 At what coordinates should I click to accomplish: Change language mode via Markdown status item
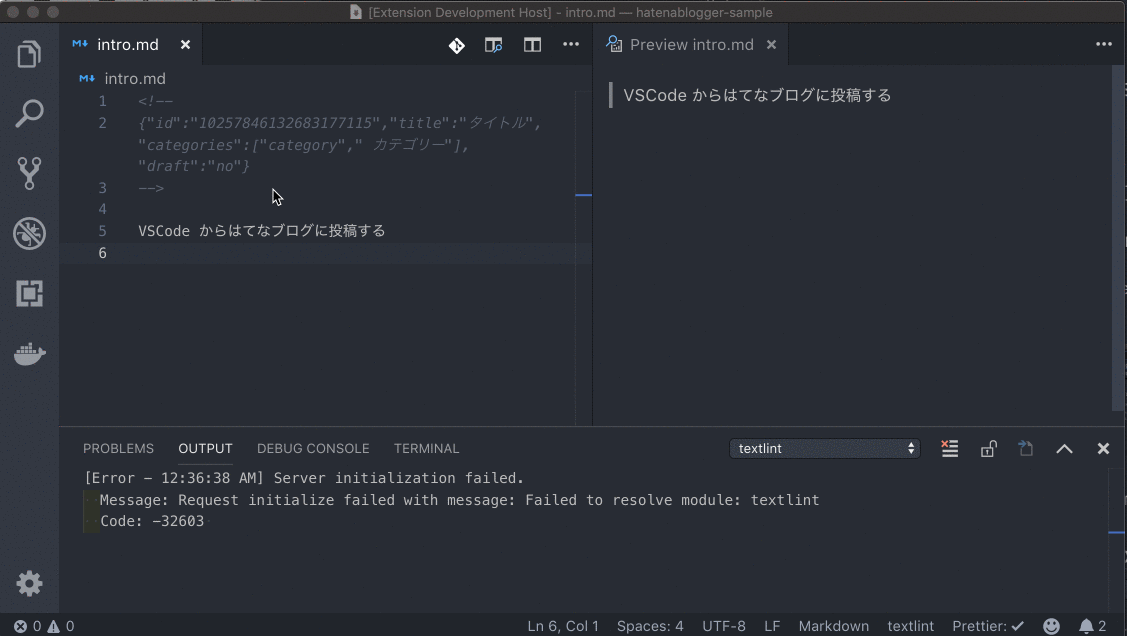tap(834, 626)
